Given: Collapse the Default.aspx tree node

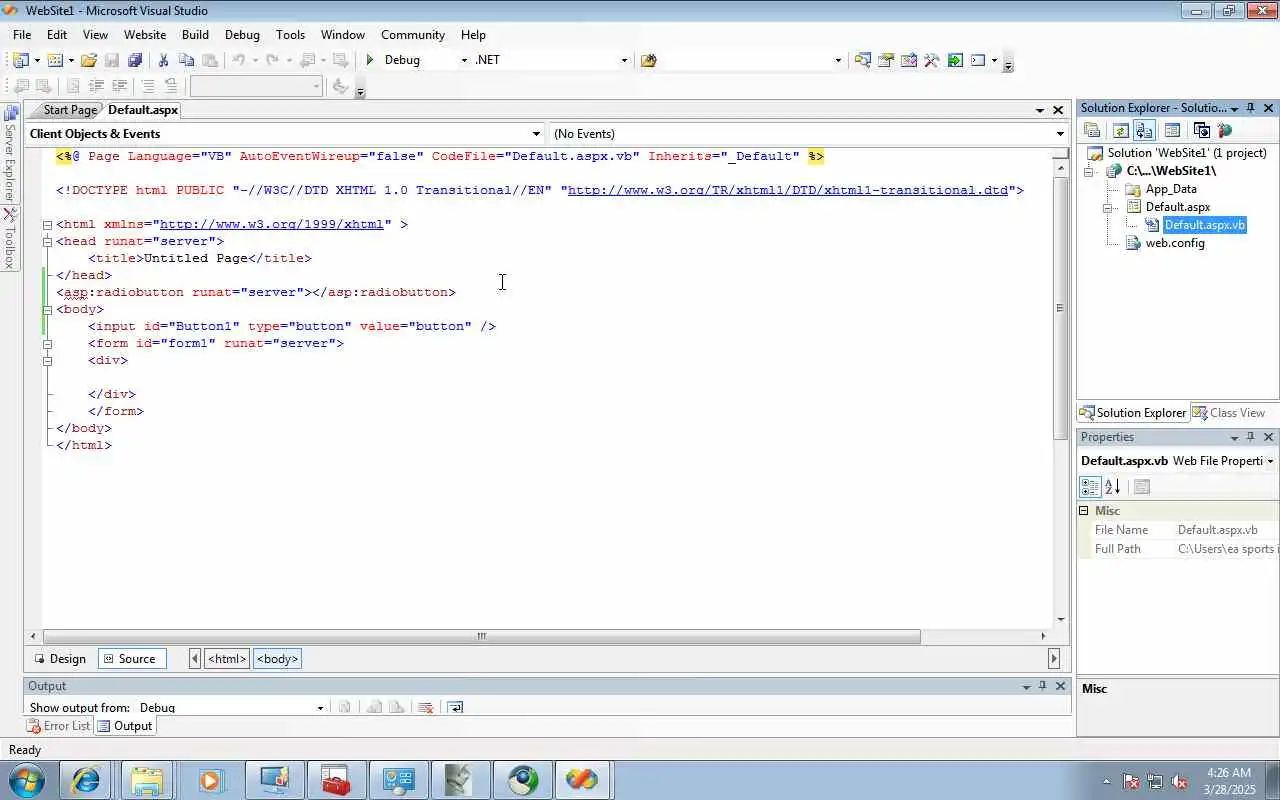Looking at the screenshot, I should coord(1107,207).
